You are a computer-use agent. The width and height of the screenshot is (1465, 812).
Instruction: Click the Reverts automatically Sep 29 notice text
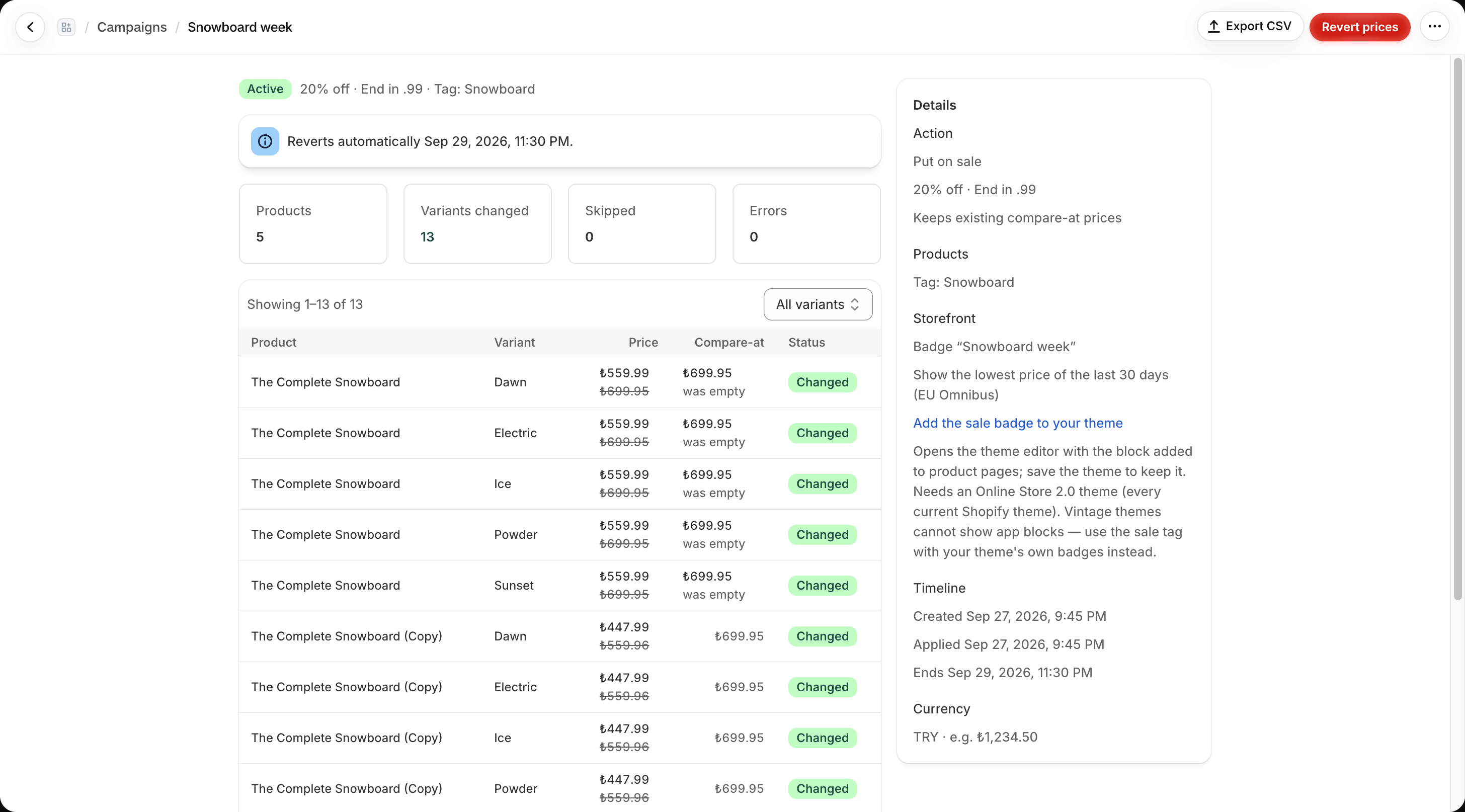tap(430, 141)
